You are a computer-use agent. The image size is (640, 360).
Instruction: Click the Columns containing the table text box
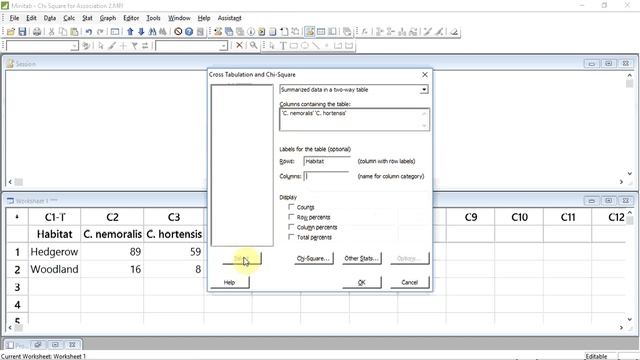(x=354, y=120)
